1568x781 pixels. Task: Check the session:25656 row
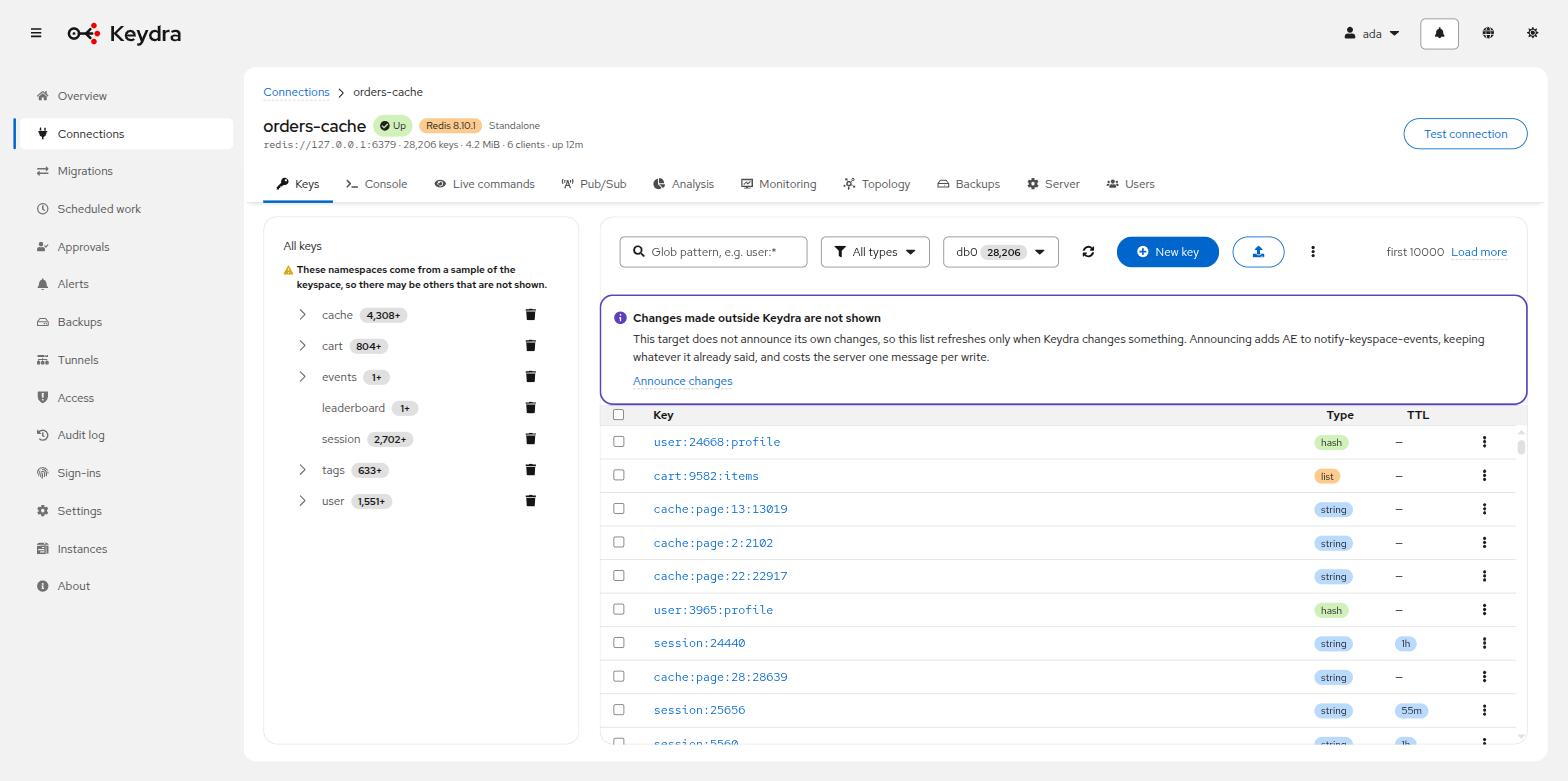(x=618, y=709)
